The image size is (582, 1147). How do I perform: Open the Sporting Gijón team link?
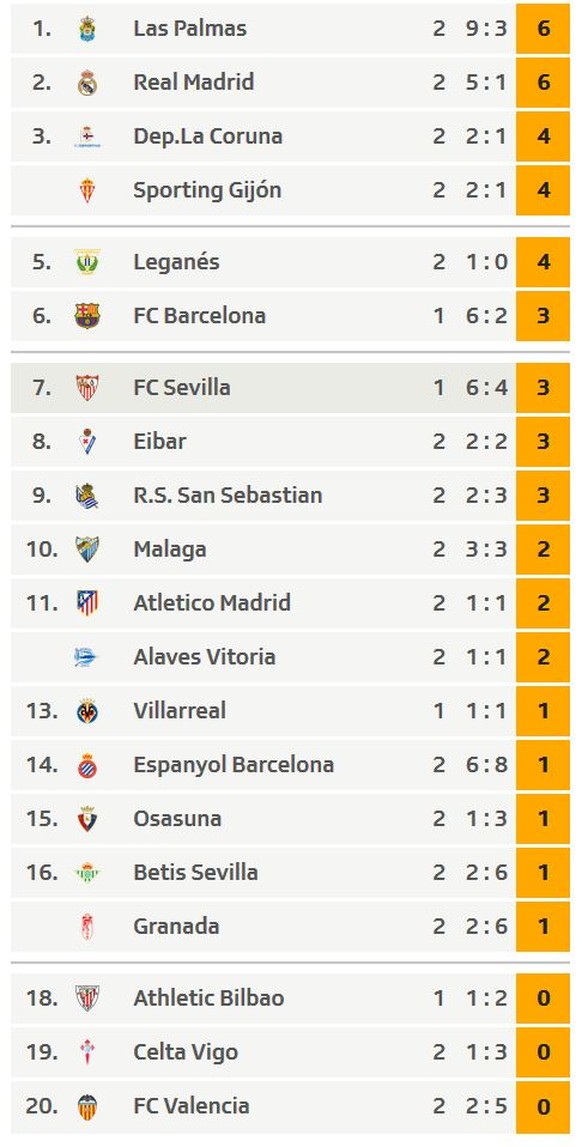pyautogui.click(x=207, y=190)
